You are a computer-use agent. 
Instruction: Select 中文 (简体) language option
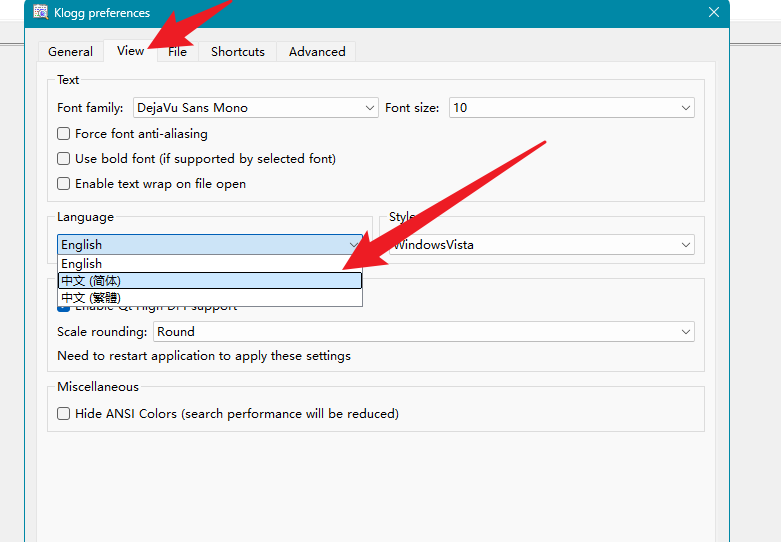[210, 280]
